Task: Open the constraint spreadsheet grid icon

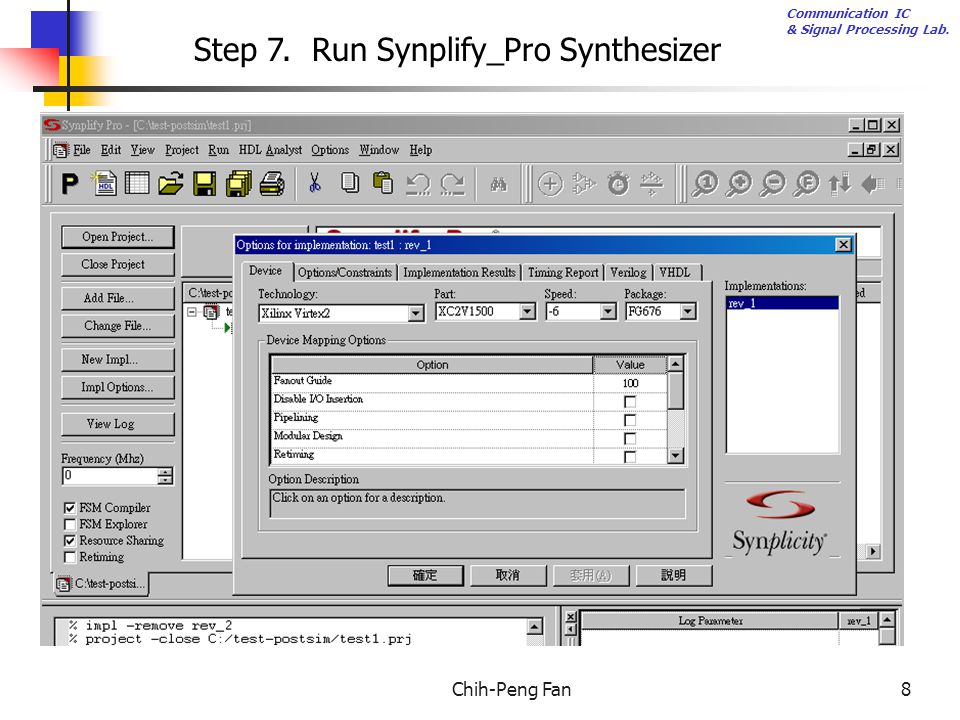Action: 137,183
